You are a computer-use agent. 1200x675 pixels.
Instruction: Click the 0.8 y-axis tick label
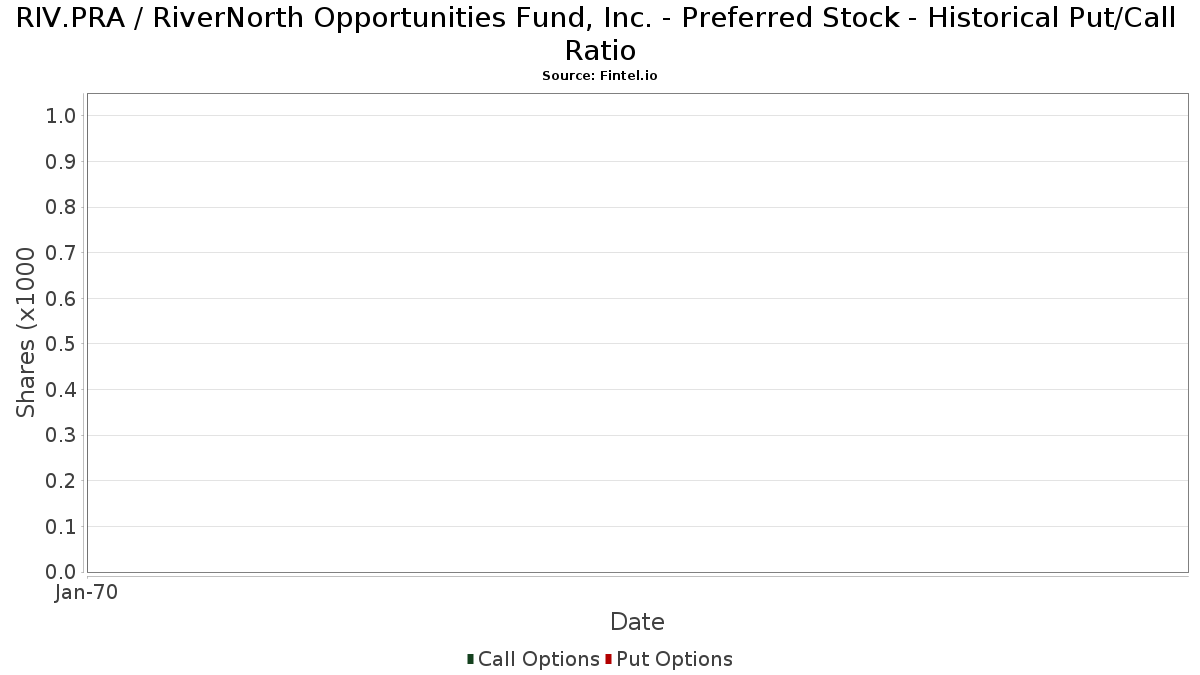point(61,207)
